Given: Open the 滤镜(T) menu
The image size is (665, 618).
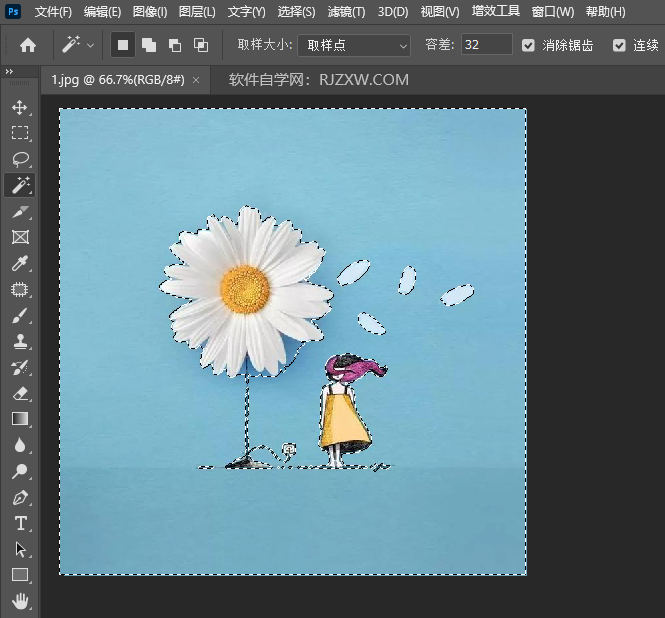Looking at the screenshot, I should pos(346,12).
